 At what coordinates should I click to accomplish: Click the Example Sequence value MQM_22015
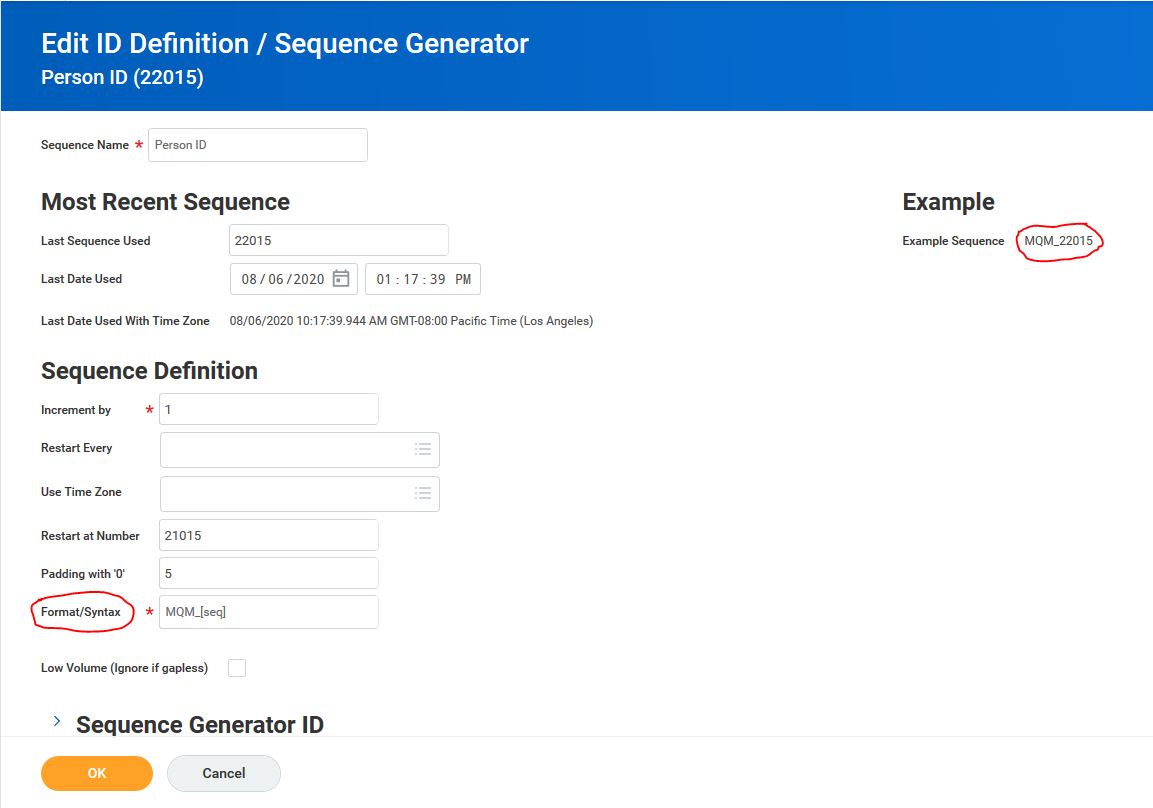1059,241
